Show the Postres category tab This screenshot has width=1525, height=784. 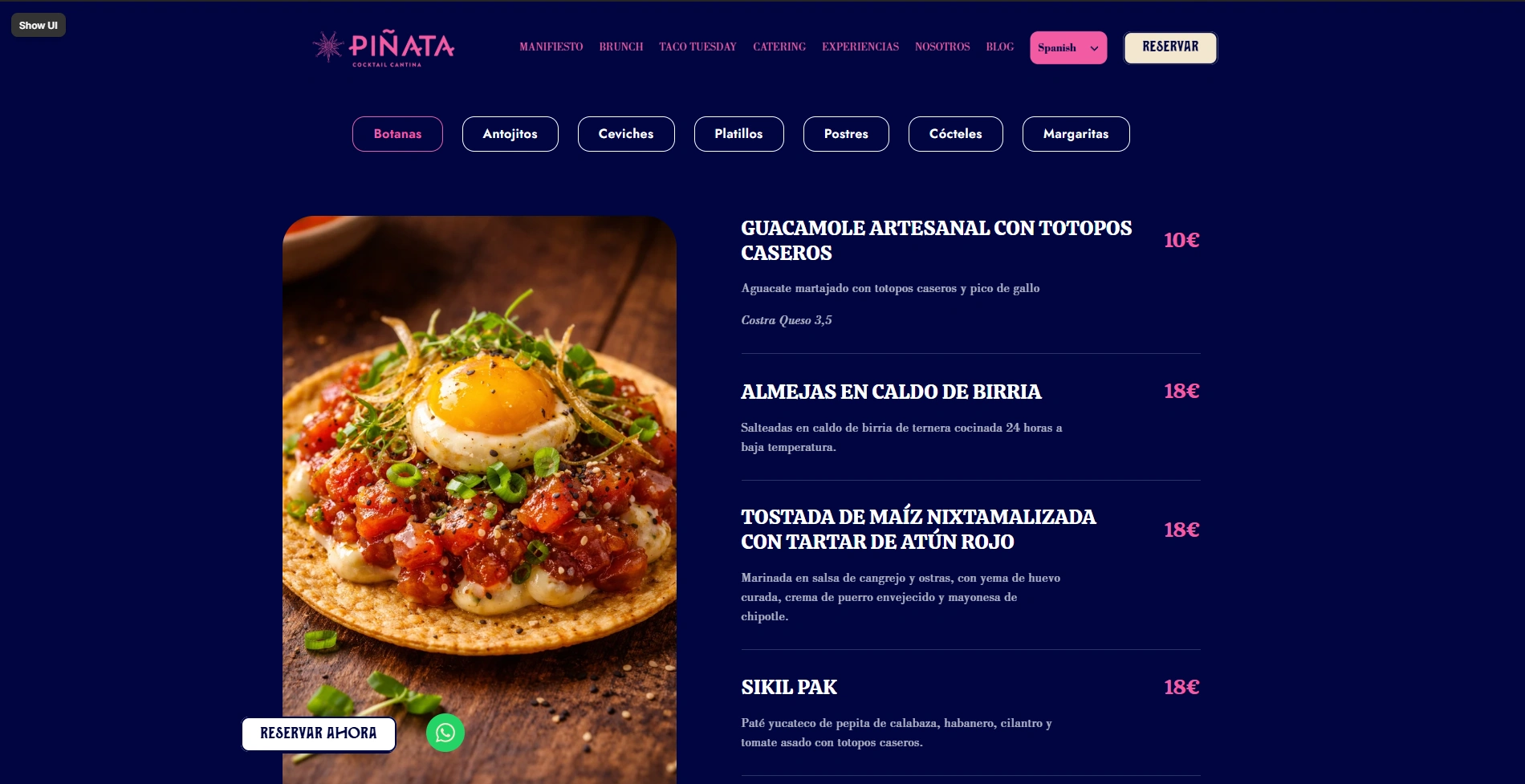point(846,134)
